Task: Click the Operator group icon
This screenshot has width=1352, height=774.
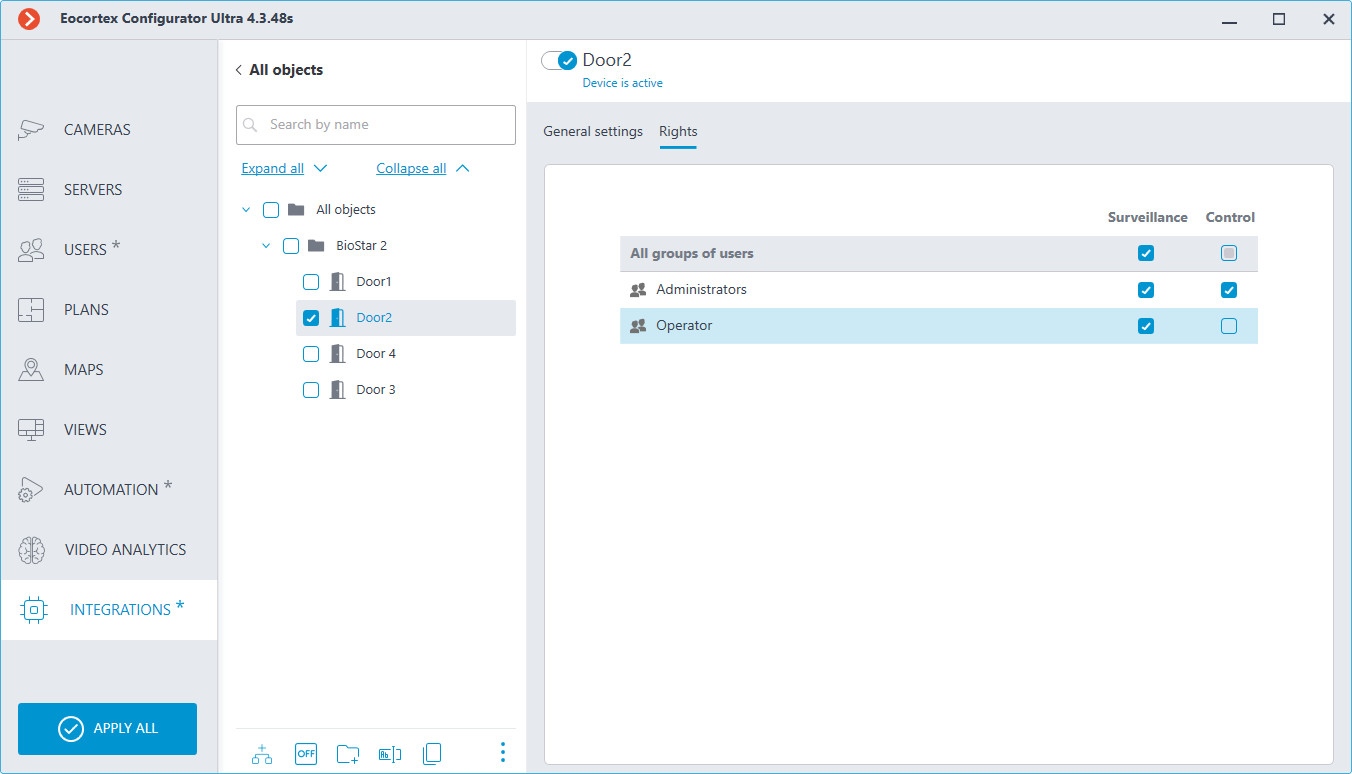Action: [x=638, y=326]
